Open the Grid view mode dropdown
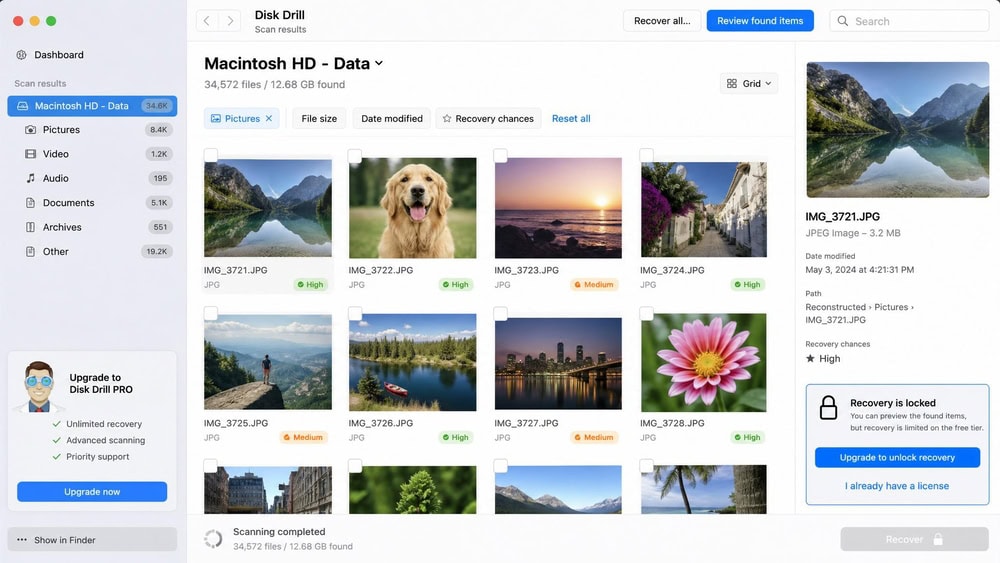The image size is (1000, 563). (x=749, y=84)
